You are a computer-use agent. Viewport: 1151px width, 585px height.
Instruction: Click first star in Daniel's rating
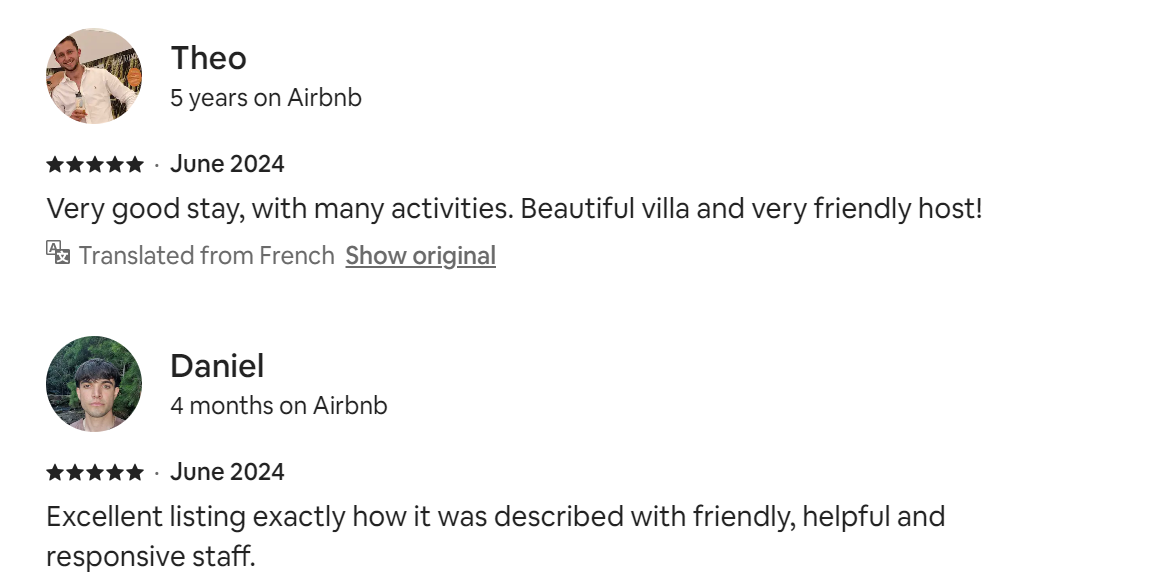(55, 472)
